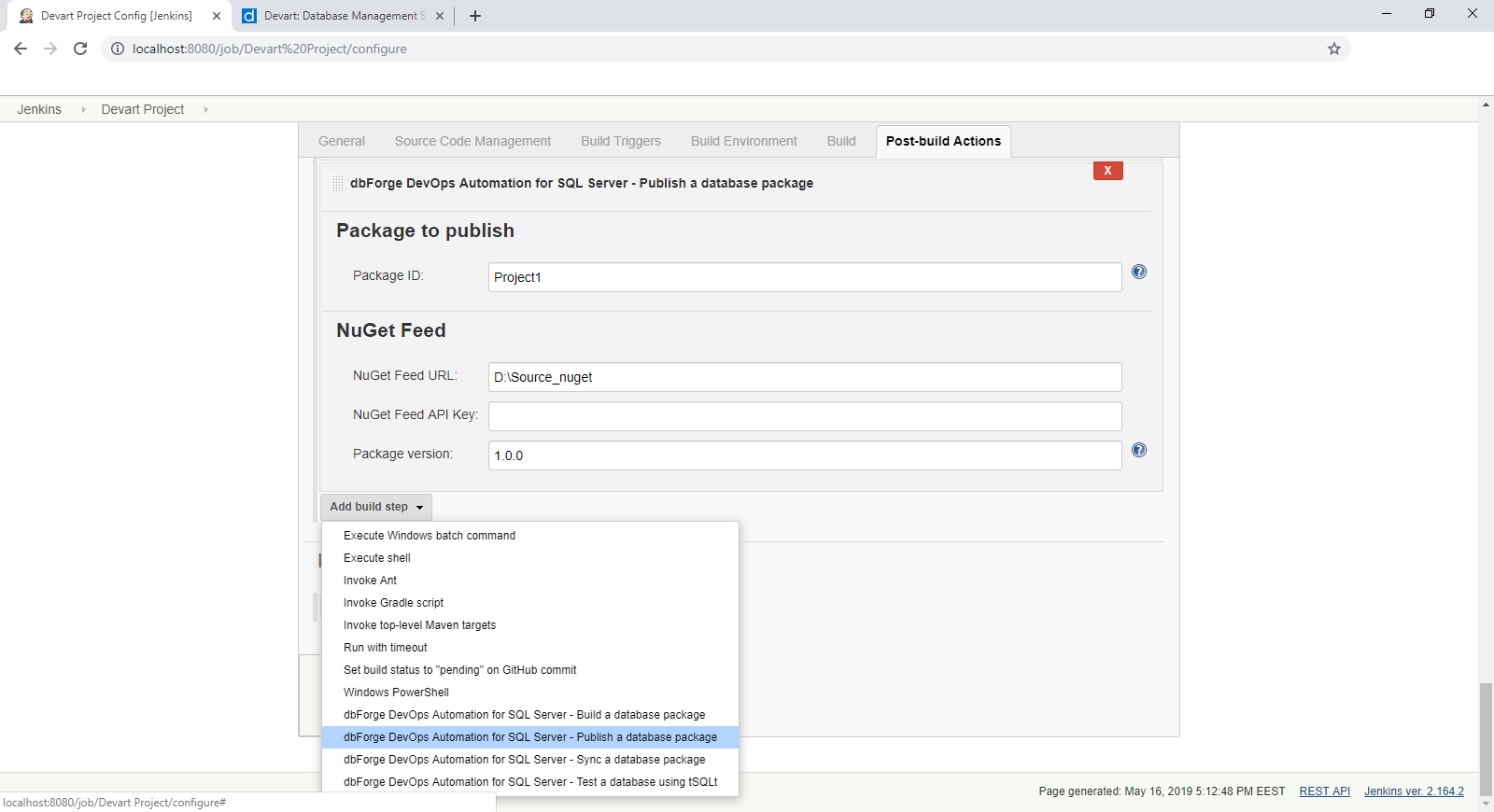The height and width of the screenshot is (812, 1494).
Task: Open help for the Package ID field
Action: point(1139,272)
